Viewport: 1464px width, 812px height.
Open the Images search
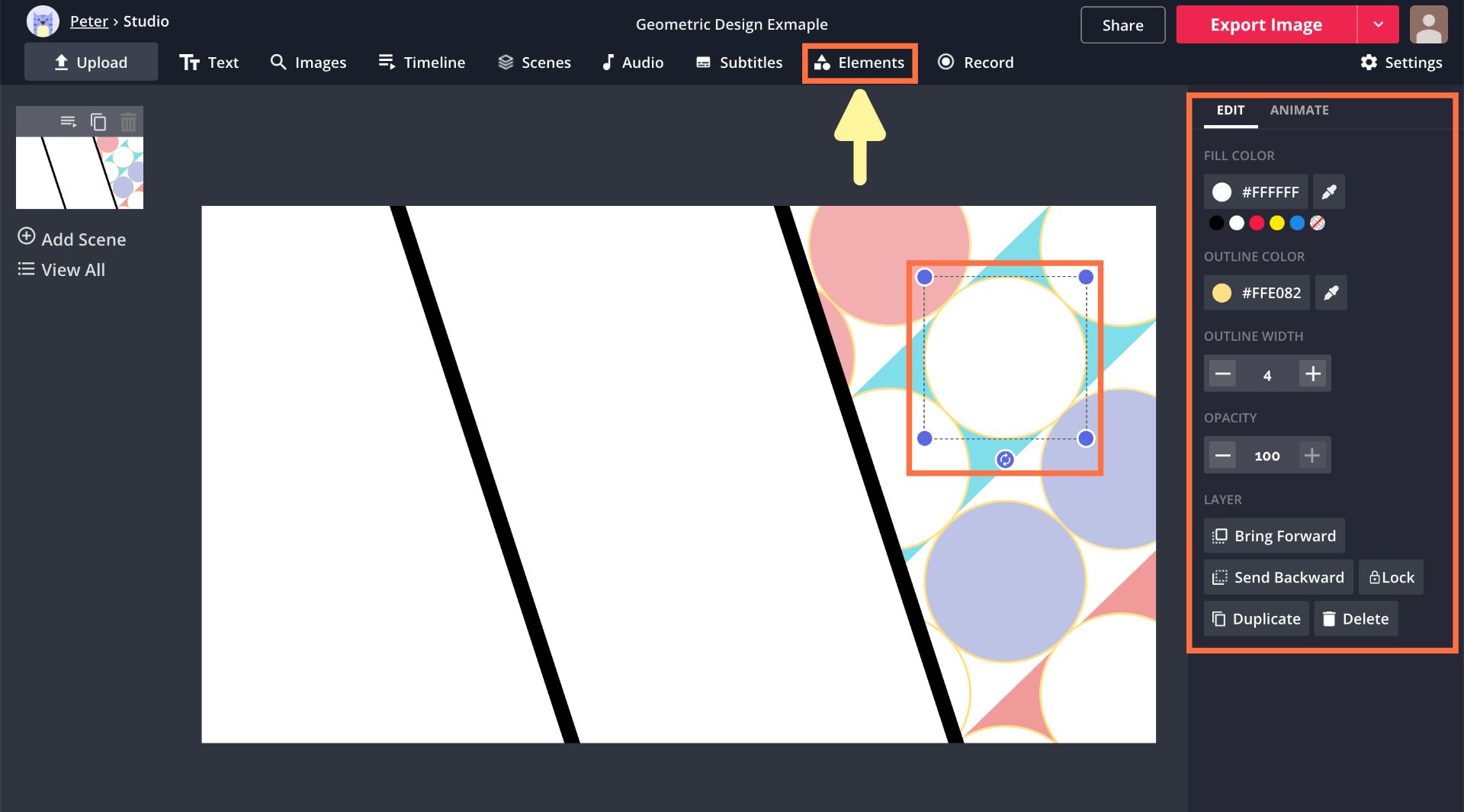[308, 63]
